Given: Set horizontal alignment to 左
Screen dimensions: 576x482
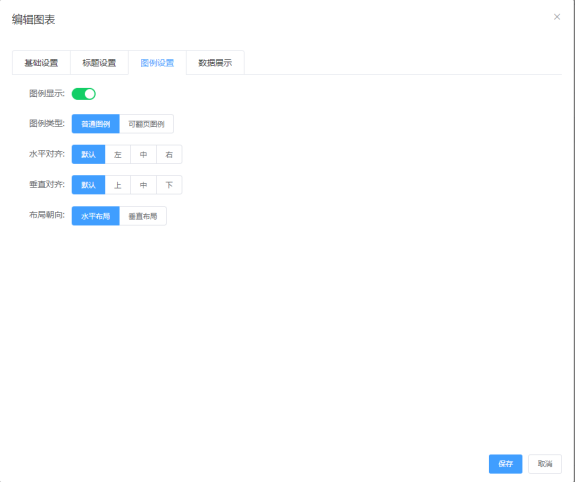Looking at the screenshot, I should tap(118, 154).
